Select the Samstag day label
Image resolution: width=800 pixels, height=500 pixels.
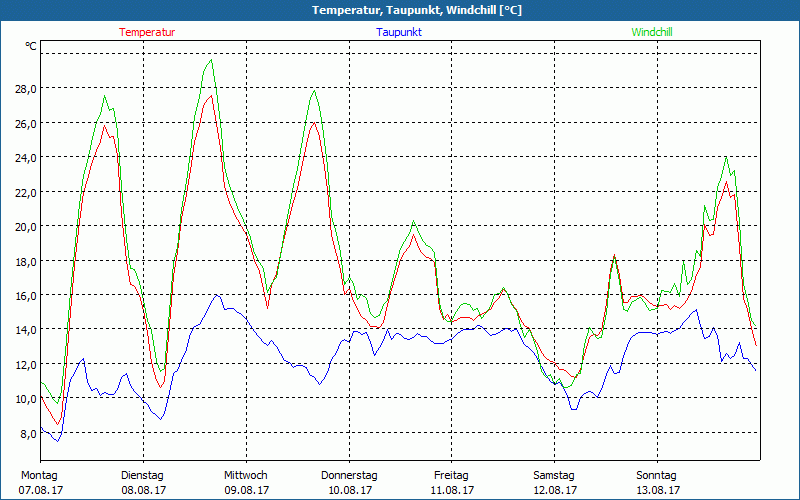554,476
